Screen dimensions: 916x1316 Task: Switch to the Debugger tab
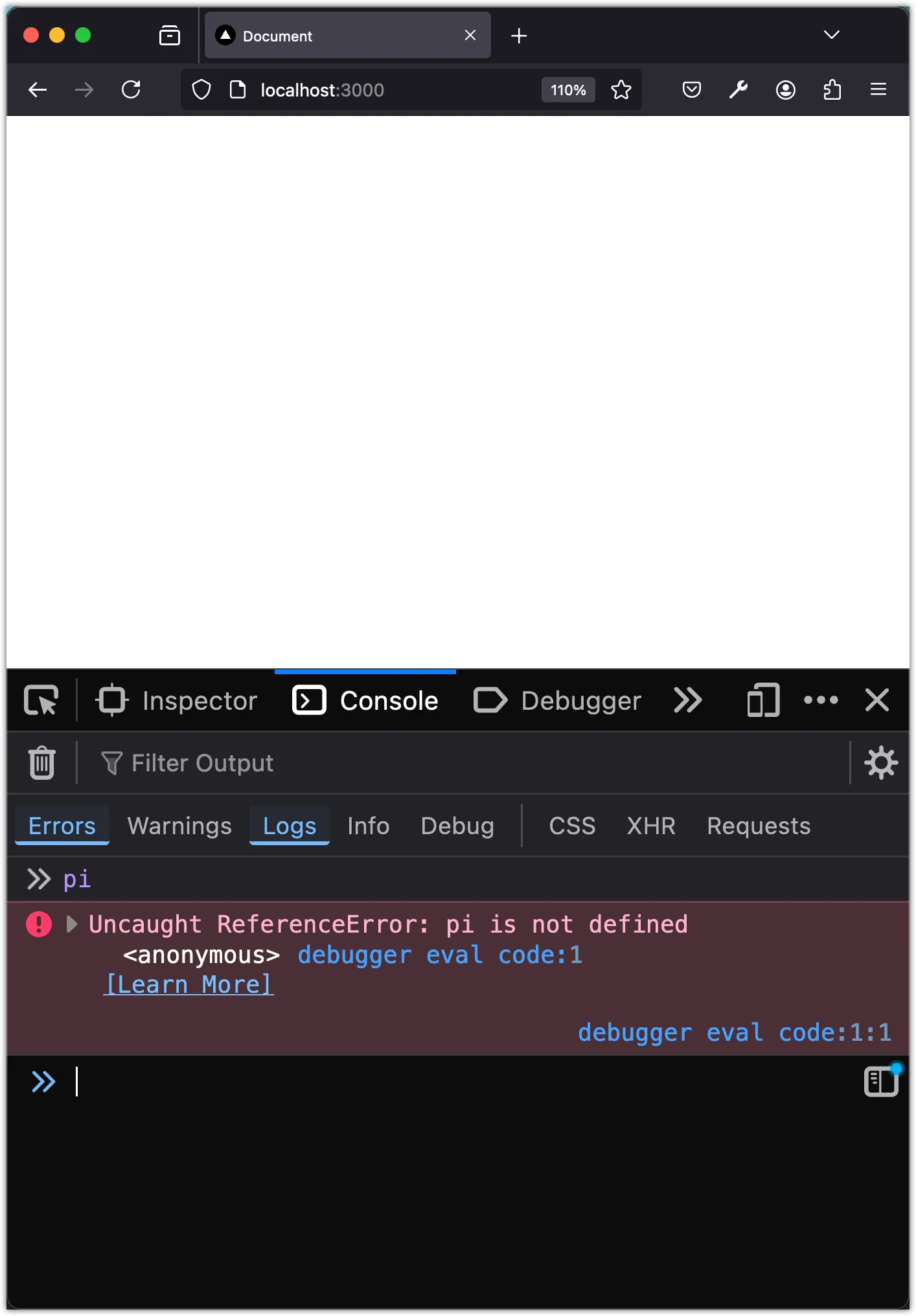[557, 700]
